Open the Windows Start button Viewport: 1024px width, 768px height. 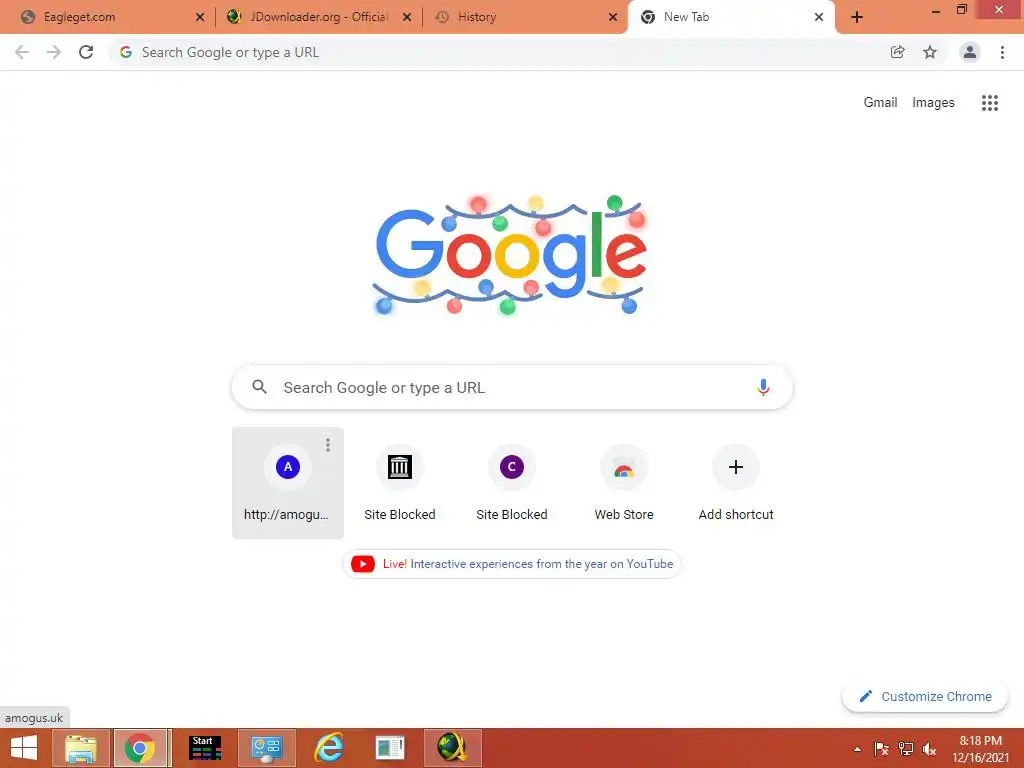coord(24,748)
